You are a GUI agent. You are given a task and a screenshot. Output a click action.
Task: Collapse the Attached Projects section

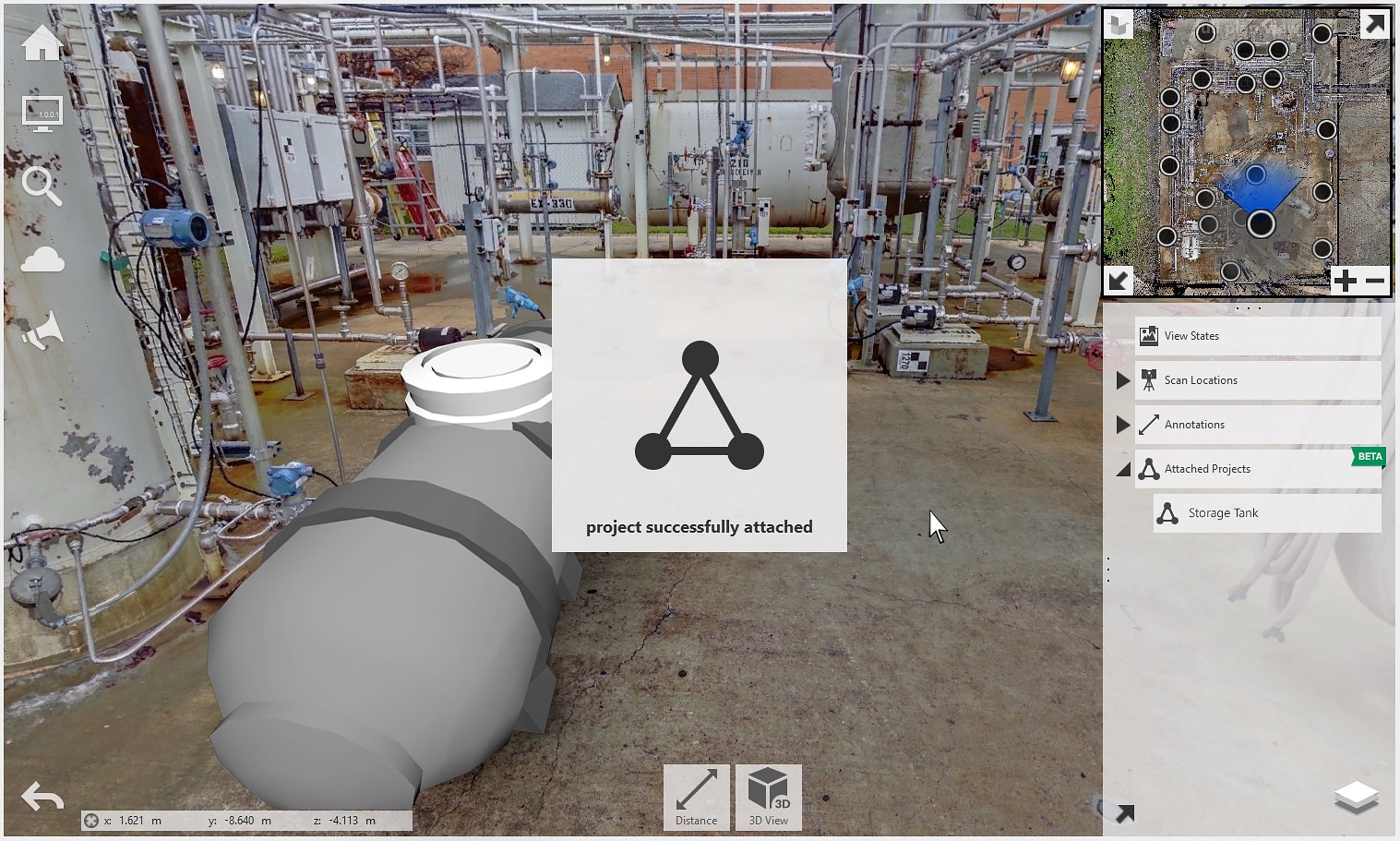(x=1123, y=469)
